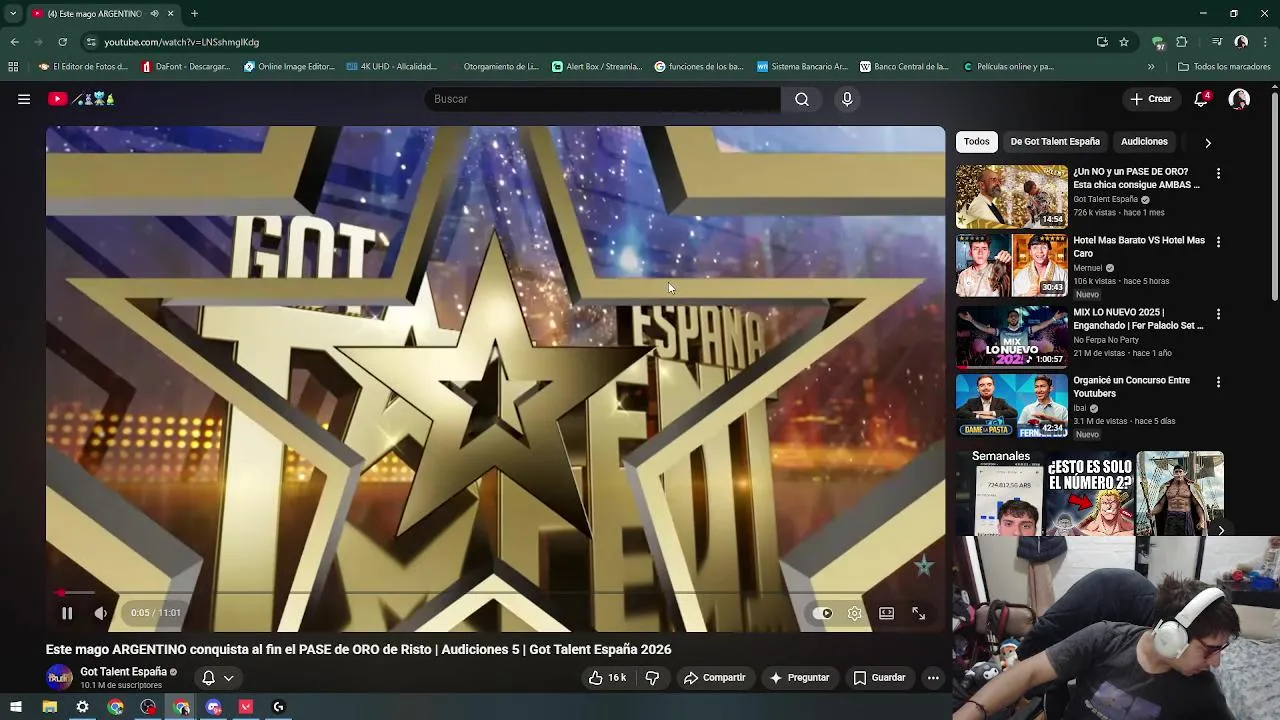
Task: Like the video with 16 k
Action: click(607, 677)
